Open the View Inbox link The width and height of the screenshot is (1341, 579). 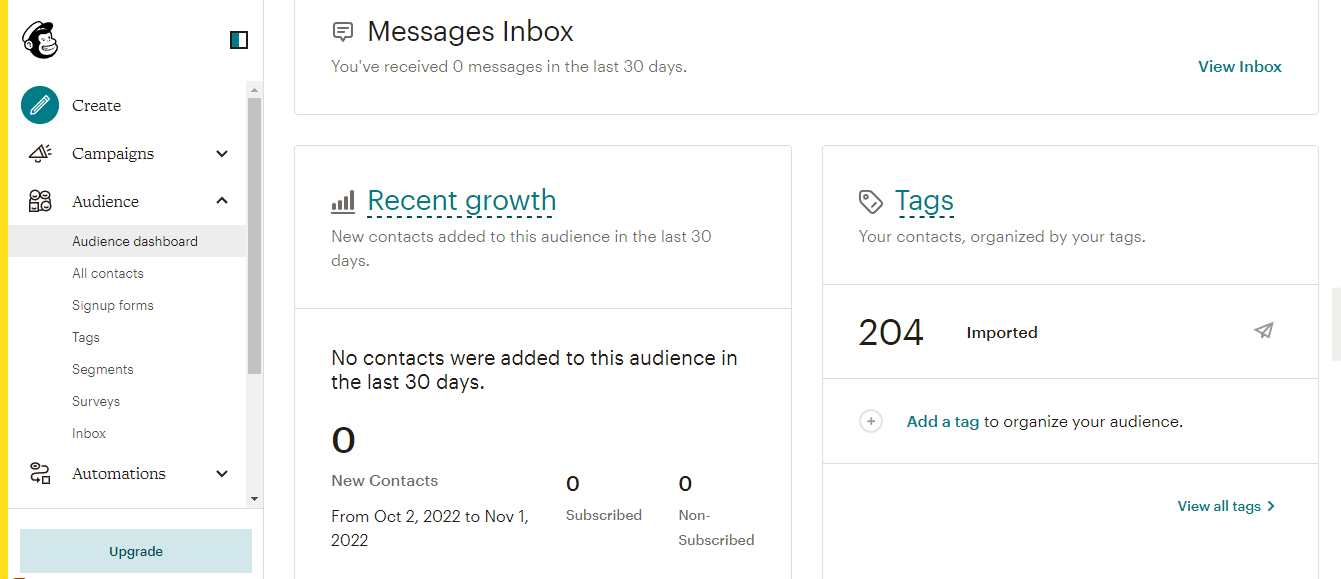point(1240,67)
